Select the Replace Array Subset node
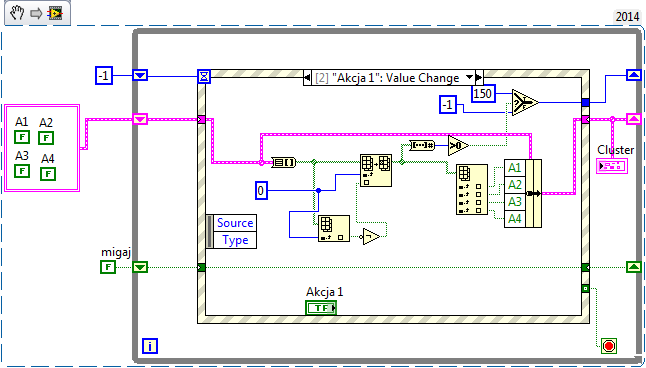 (x=376, y=171)
